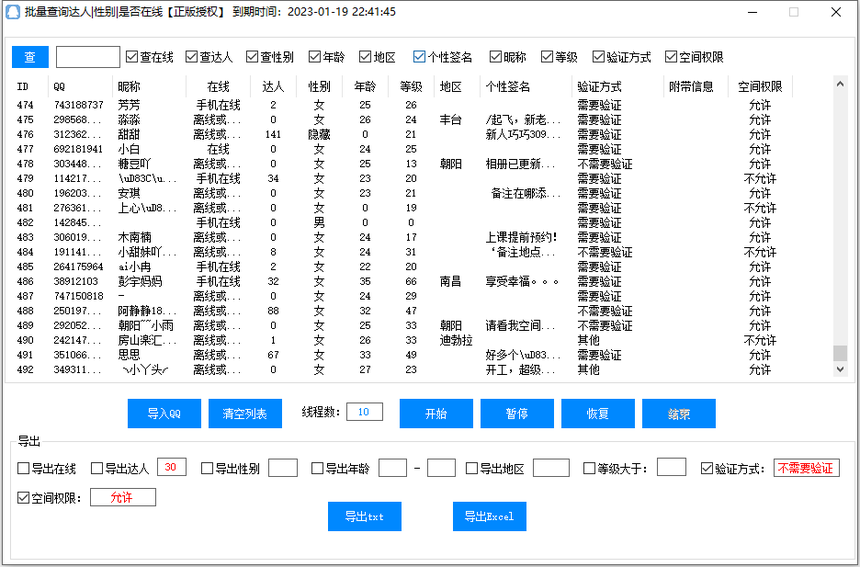
Task: Maximize the window
Action: point(794,12)
